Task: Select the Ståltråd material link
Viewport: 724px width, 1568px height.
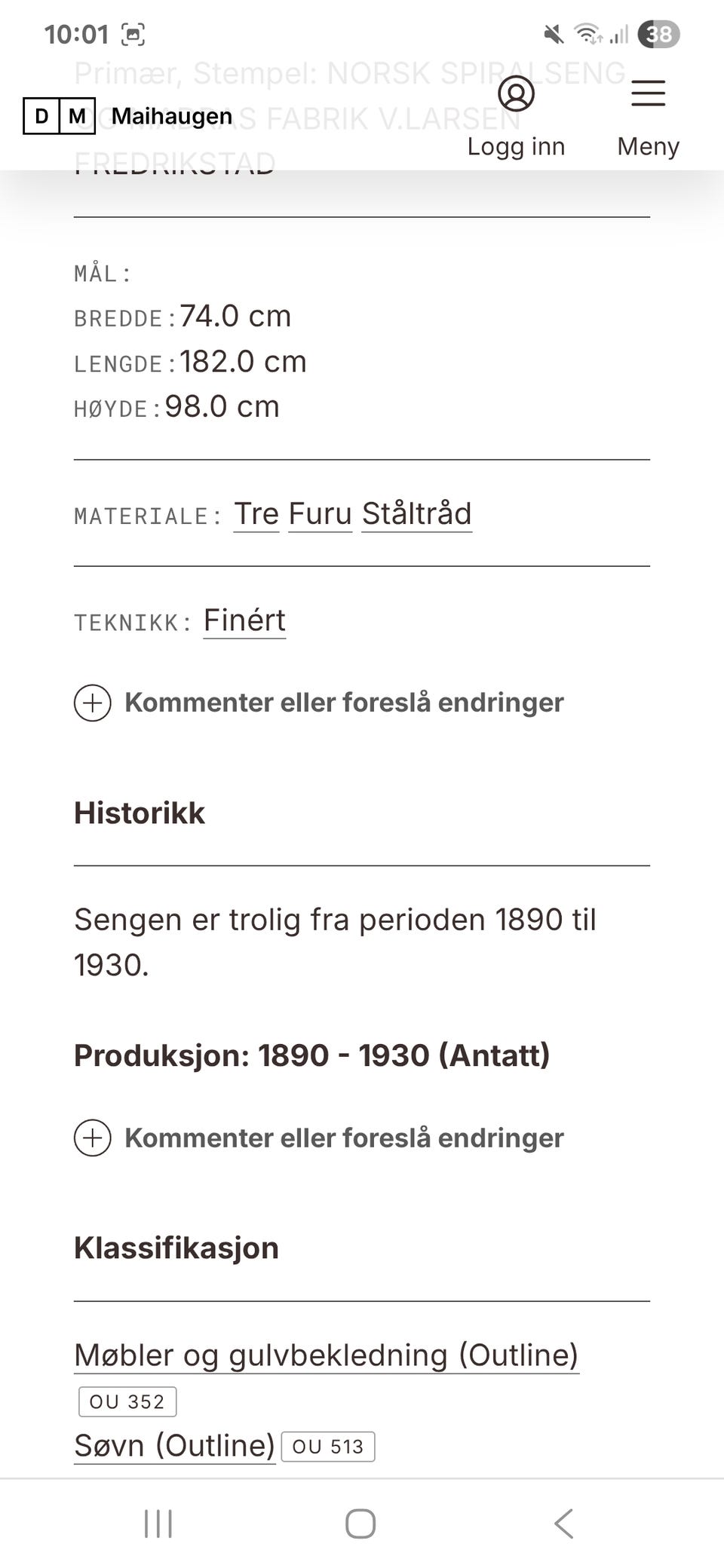Action: pyautogui.click(x=416, y=514)
